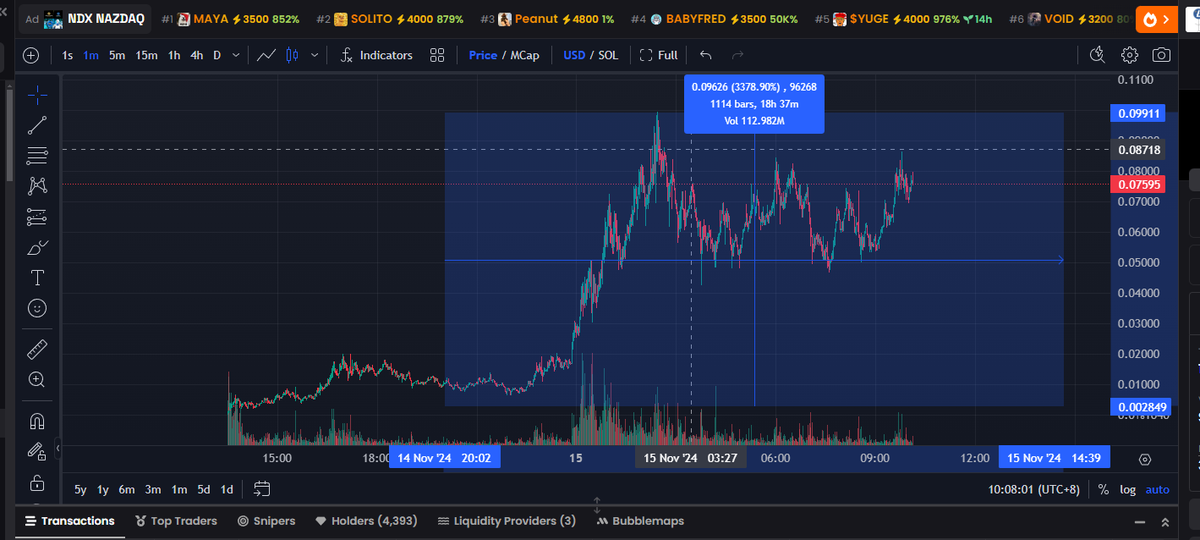Toggle magnet mode for drawings
The image size is (1200, 540).
[37, 421]
